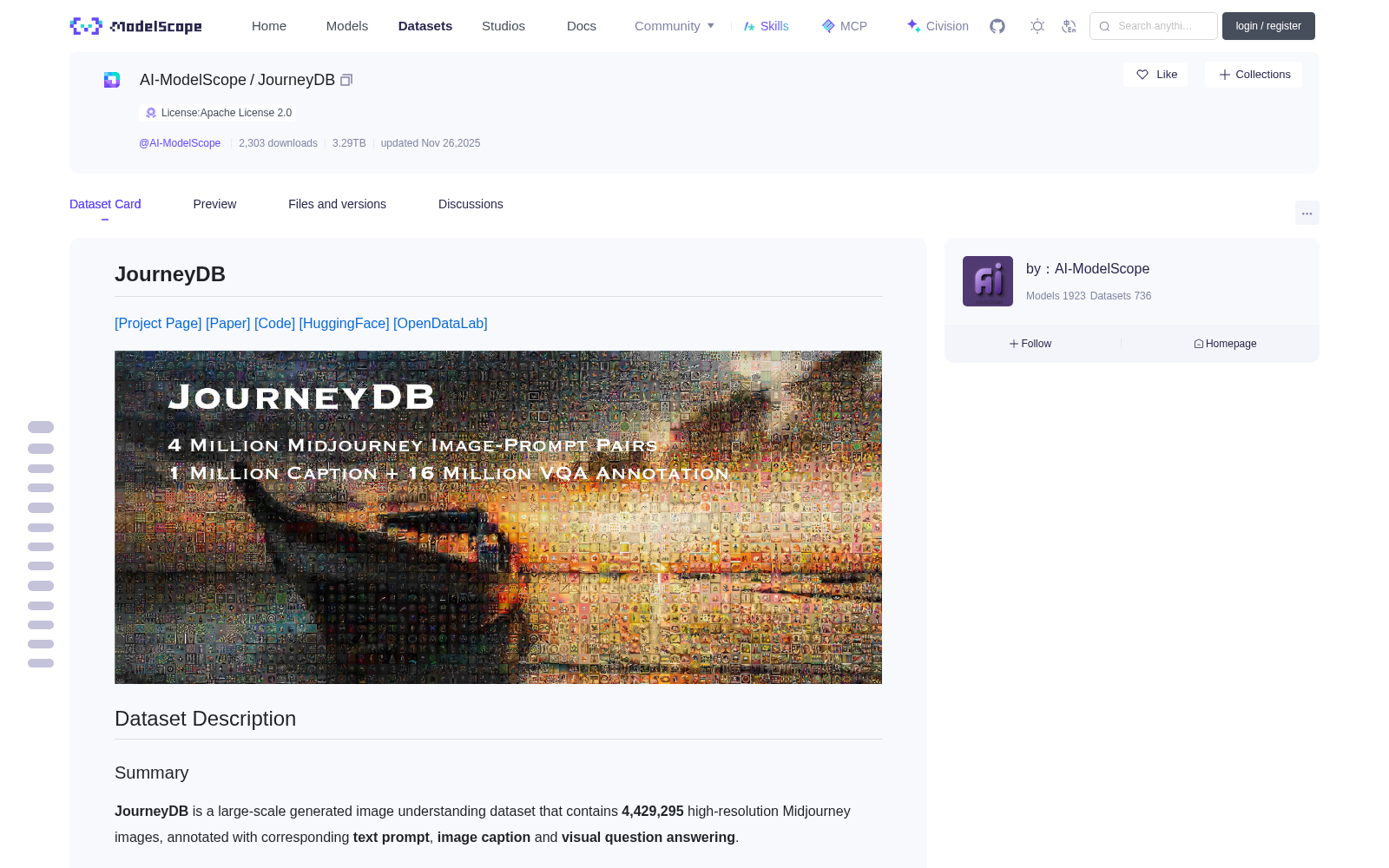
Task: Open the GitHub icon link
Action: [x=997, y=26]
